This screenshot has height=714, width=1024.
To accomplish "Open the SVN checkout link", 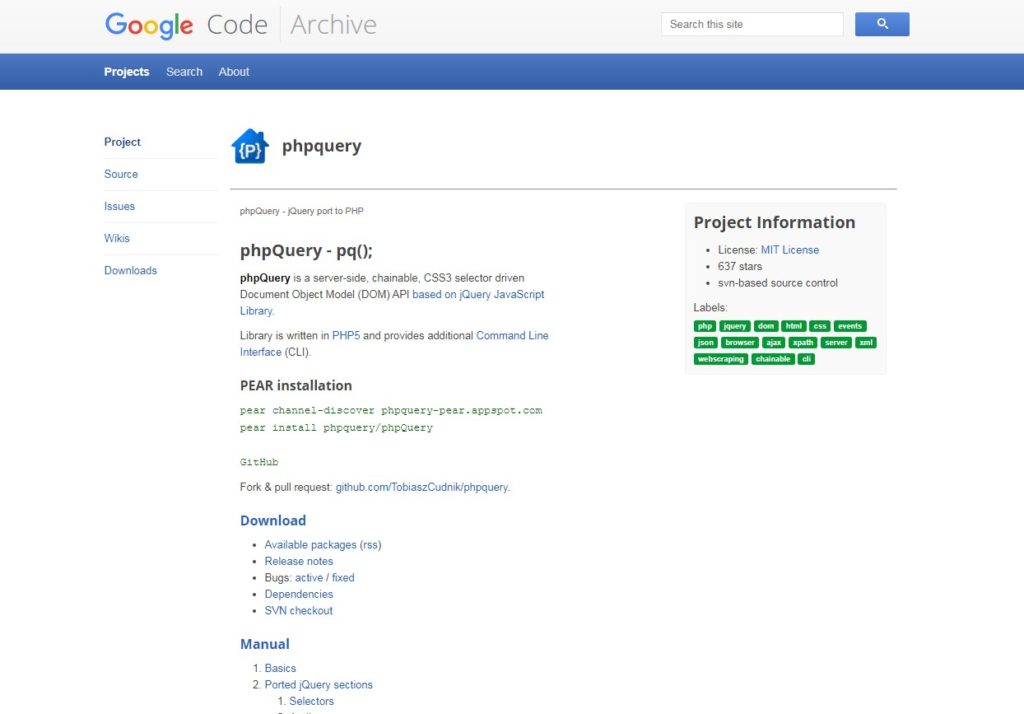I will tap(298, 610).
